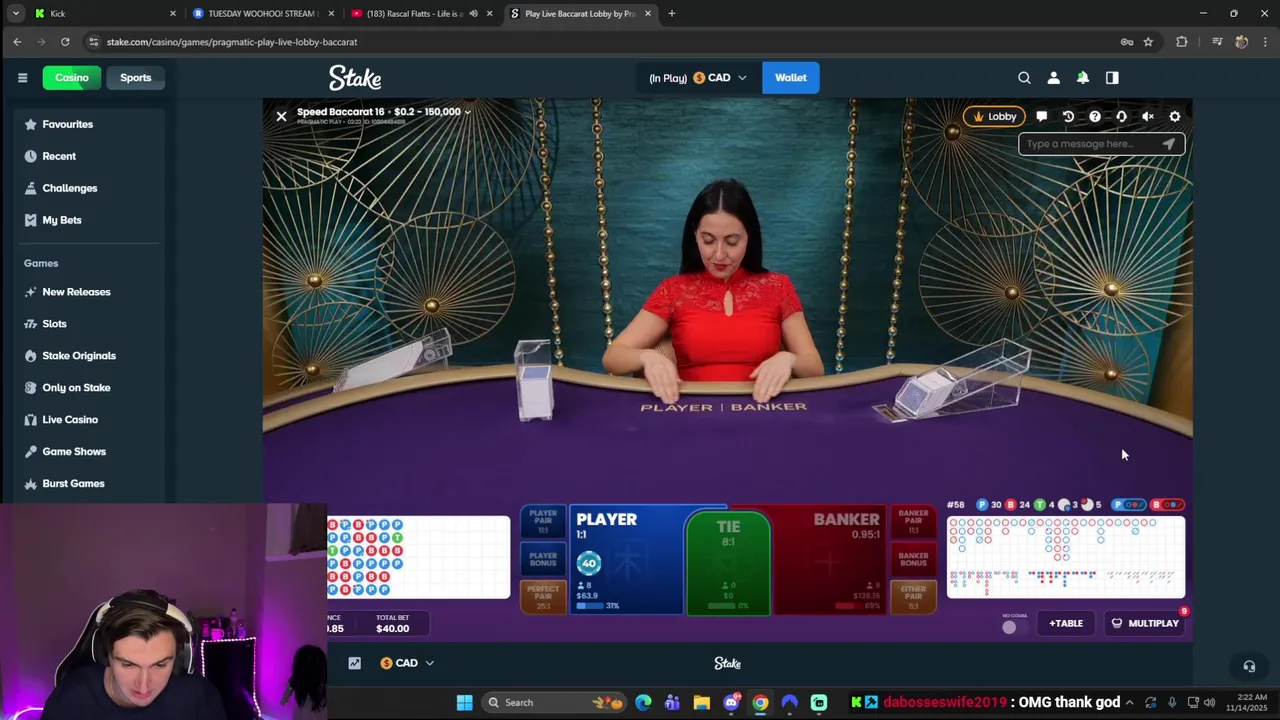This screenshot has width=1280, height=720.
Task: Send the chat message arrow
Action: pyautogui.click(x=1168, y=144)
